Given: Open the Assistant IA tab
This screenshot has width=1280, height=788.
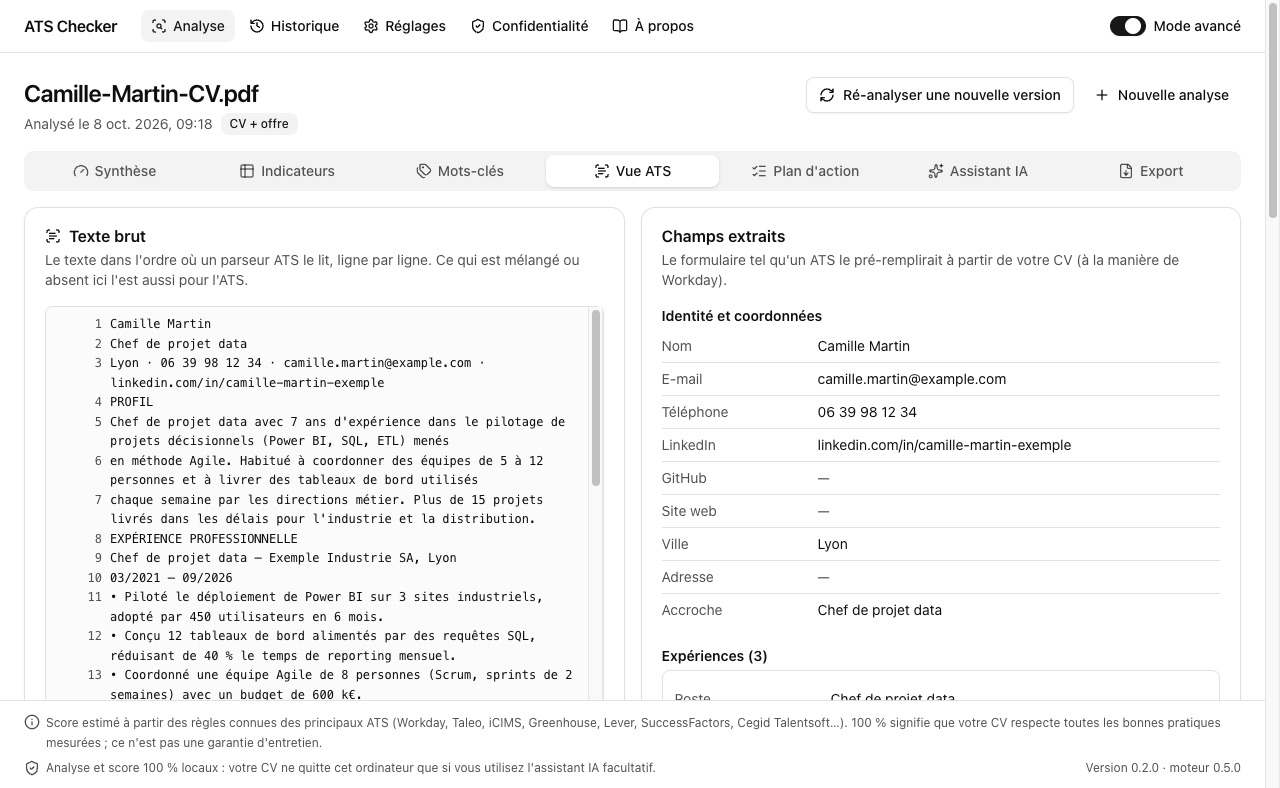Looking at the screenshot, I should coord(977,171).
